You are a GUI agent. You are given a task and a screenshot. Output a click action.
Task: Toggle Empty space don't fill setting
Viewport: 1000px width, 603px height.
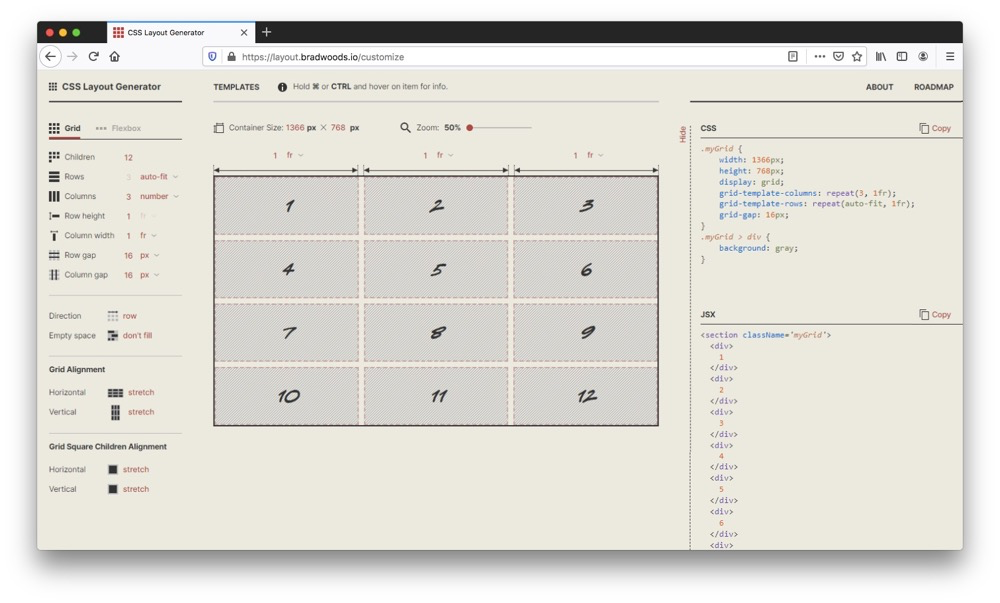(x=130, y=336)
